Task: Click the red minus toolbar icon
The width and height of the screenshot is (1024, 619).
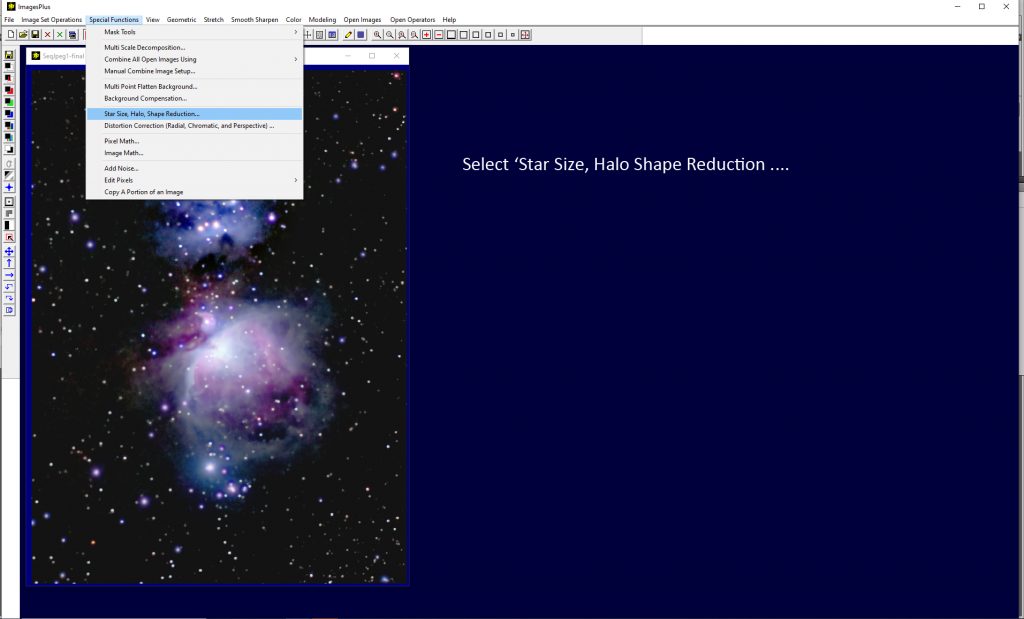Action: tap(439, 35)
